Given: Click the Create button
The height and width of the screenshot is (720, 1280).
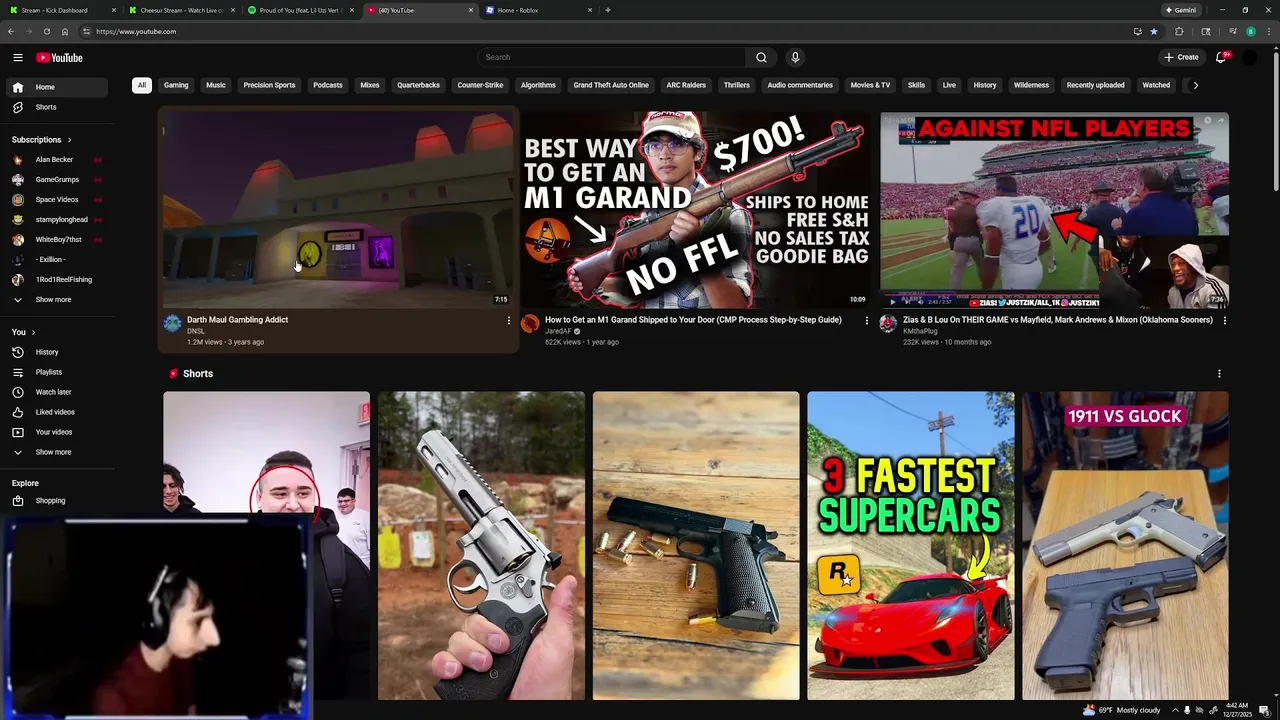Looking at the screenshot, I should pyautogui.click(x=1181, y=57).
